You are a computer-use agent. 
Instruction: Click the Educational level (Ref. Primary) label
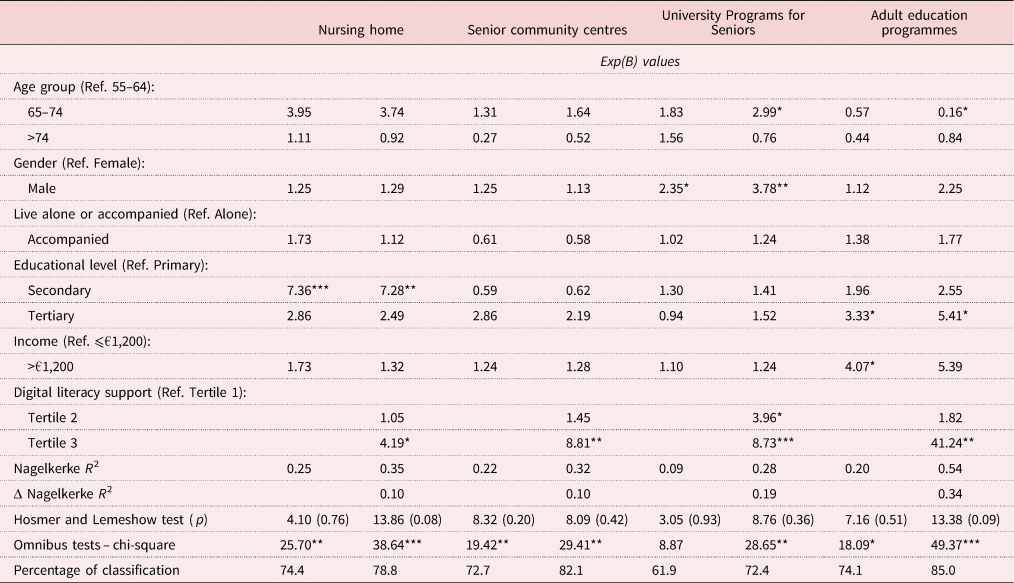[x=104, y=264]
